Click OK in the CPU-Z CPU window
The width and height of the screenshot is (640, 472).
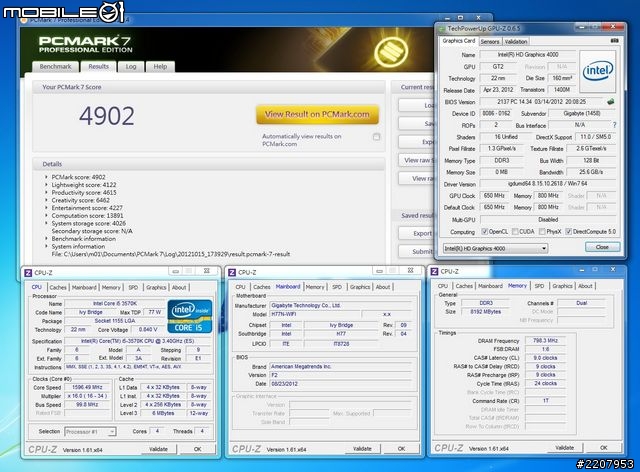coord(198,449)
